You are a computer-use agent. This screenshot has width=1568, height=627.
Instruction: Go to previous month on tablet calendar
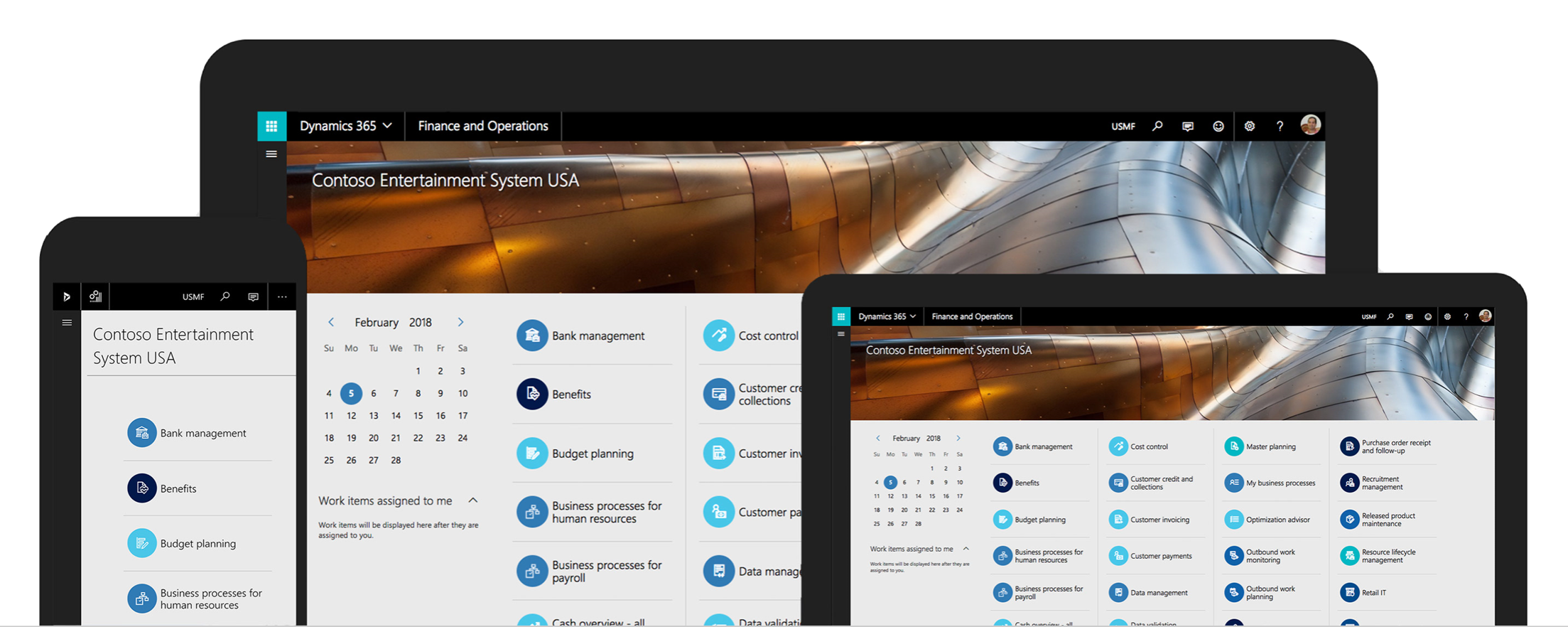[x=878, y=438]
